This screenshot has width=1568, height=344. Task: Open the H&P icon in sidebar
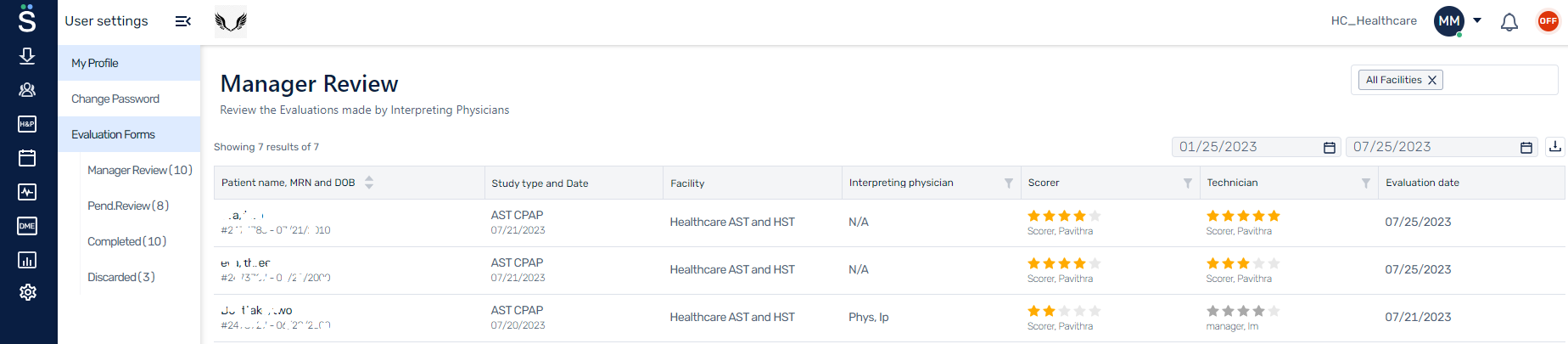pos(27,124)
